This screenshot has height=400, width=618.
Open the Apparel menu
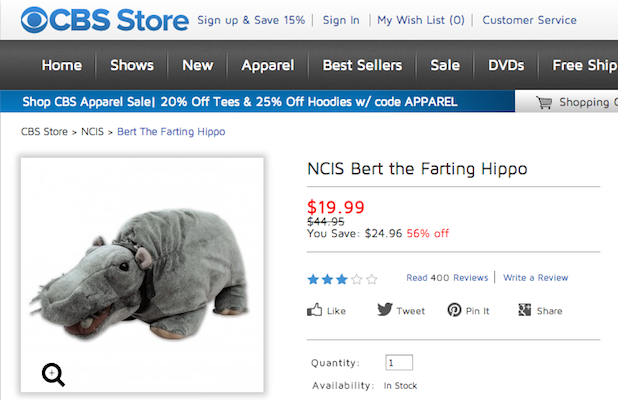267,65
